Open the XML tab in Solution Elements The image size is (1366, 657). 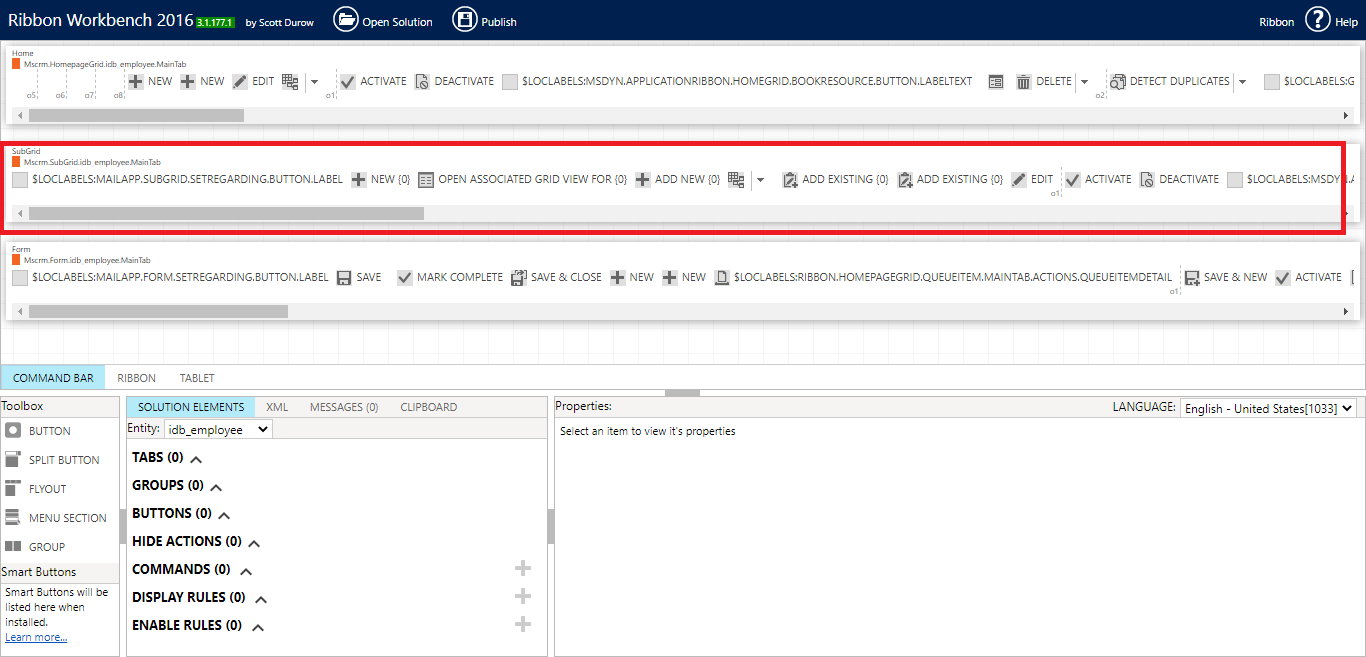point(277,407)
